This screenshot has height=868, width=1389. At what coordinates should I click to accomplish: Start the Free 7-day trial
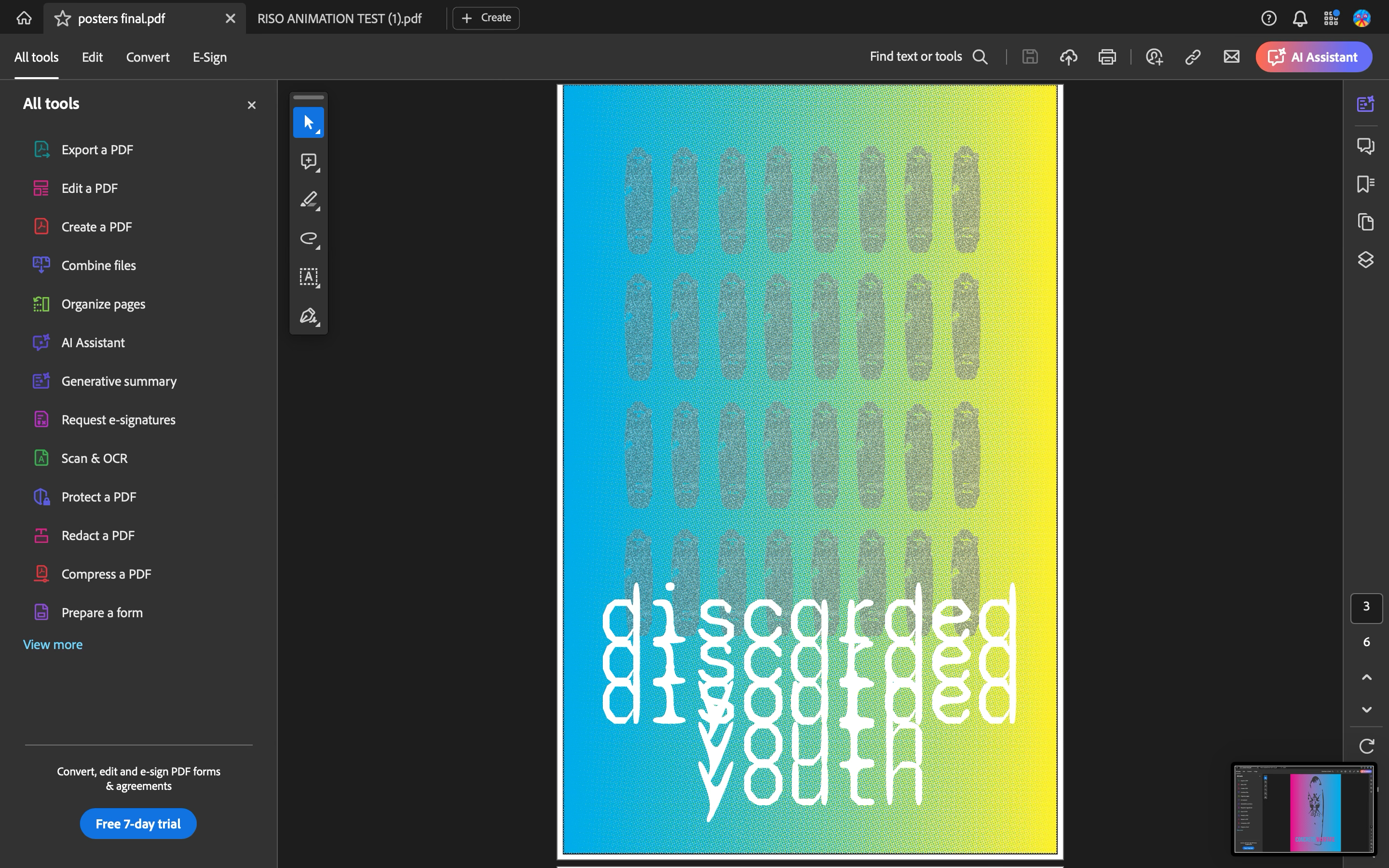click(x=138, y=824)
